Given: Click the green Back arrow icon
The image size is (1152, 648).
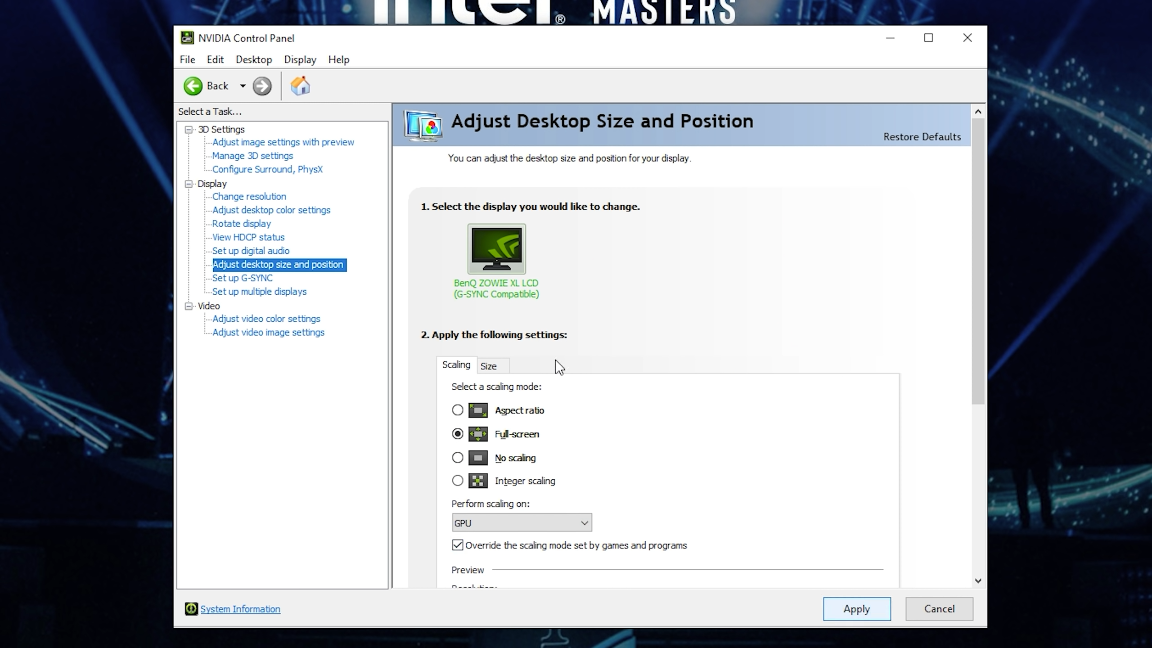Looking at the screenshot, I should [x=193, y=86].
